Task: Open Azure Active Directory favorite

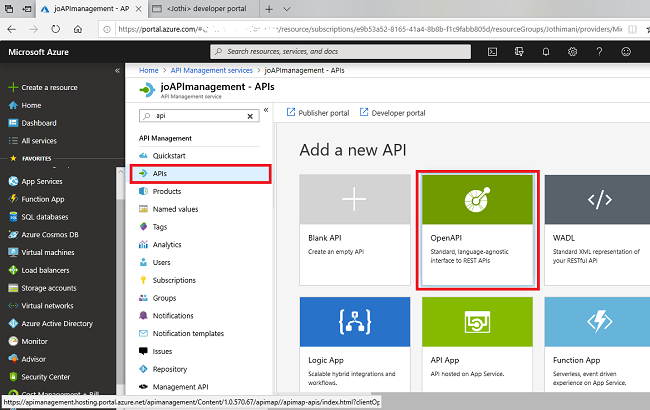Action: point(57,324)
